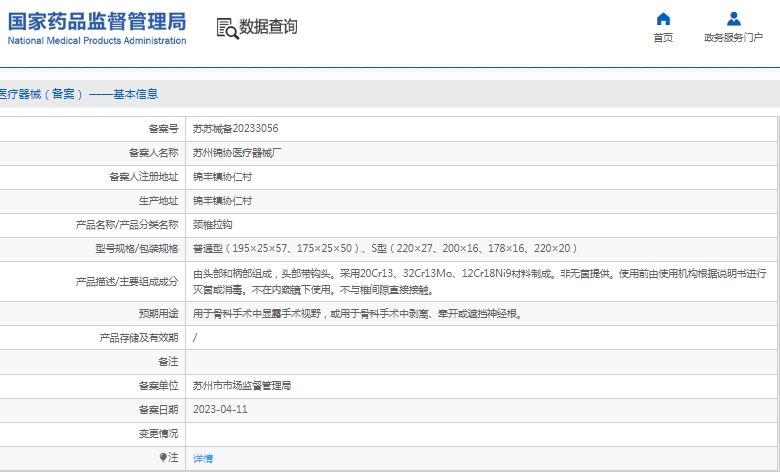Viewport: 780px width, 475px height.
Task: Click the 产品存储及有效期 label
Action: 139,338
